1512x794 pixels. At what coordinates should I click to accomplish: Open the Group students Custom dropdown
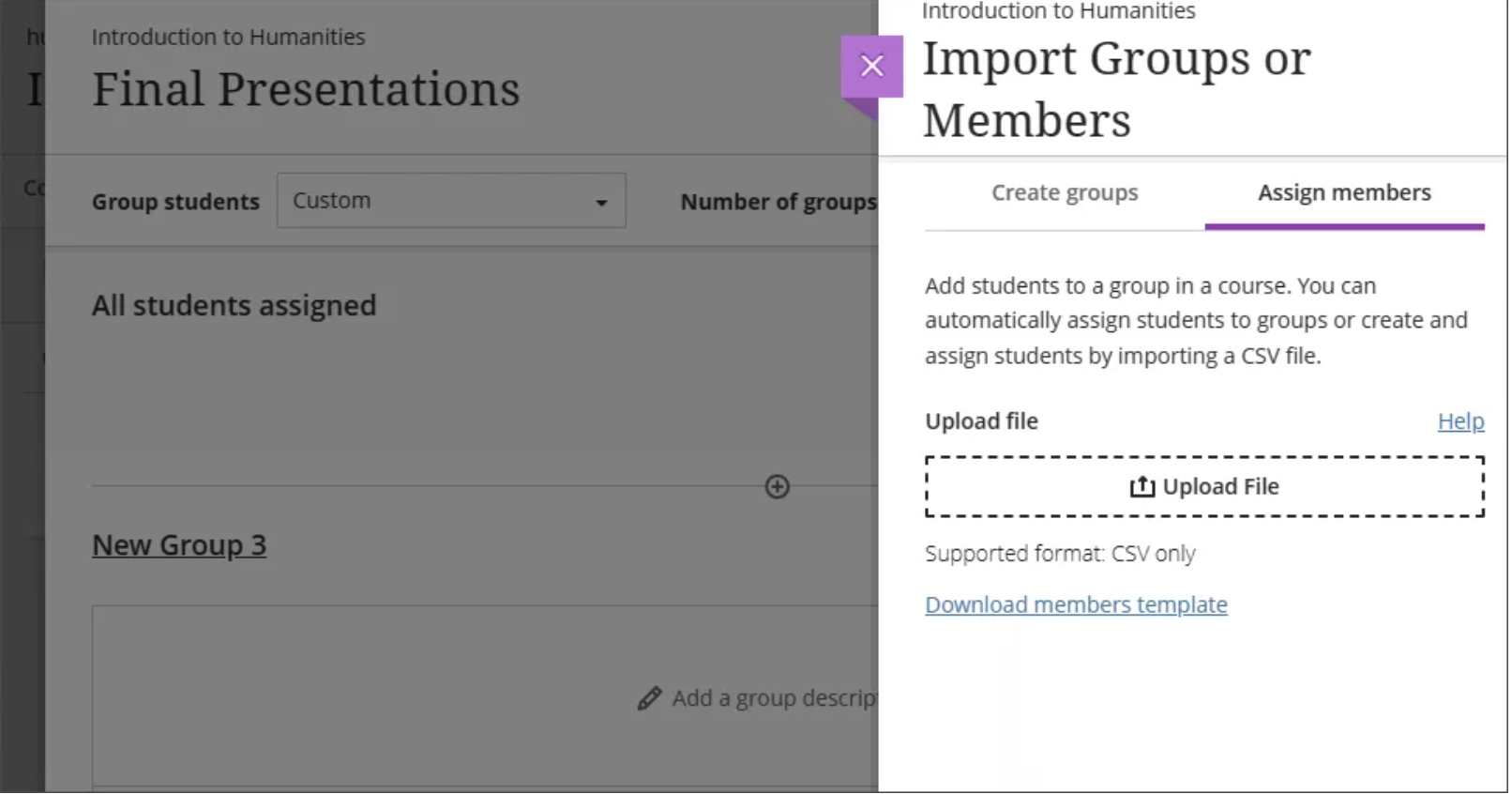pyautogui.click(x=451, y=202)
